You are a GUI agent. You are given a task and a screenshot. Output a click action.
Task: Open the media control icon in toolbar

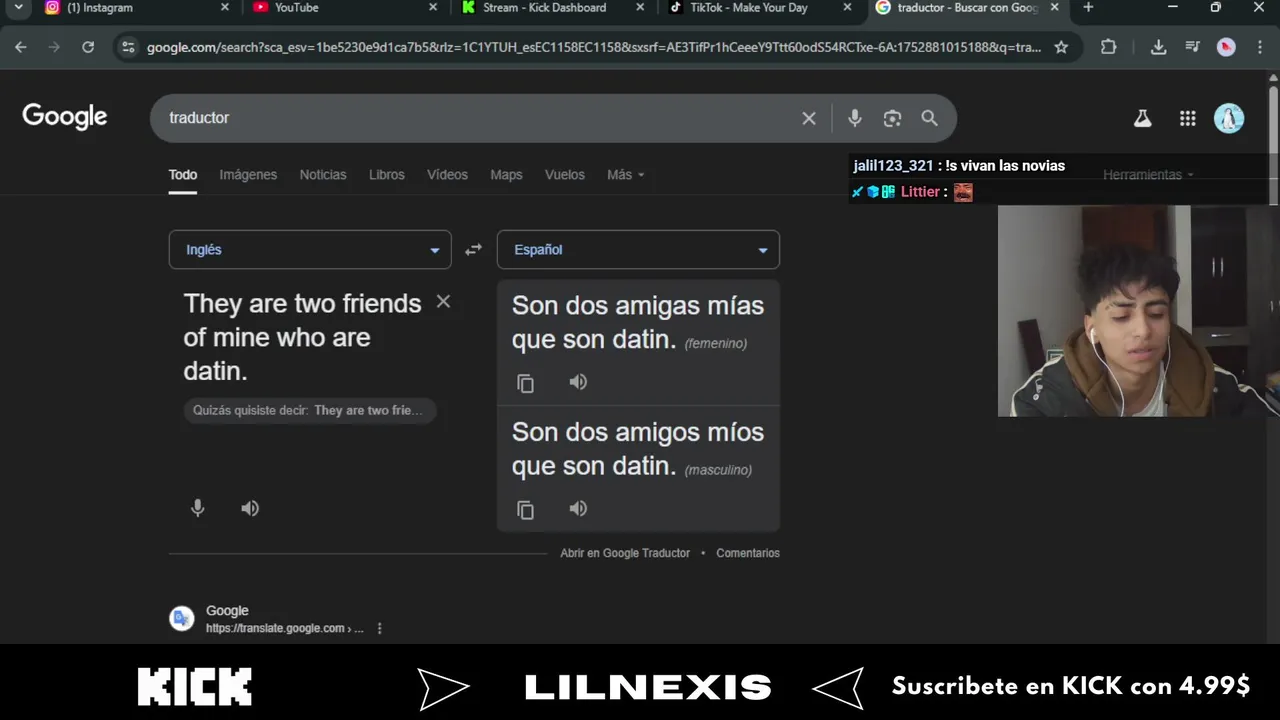point(1192,47)
